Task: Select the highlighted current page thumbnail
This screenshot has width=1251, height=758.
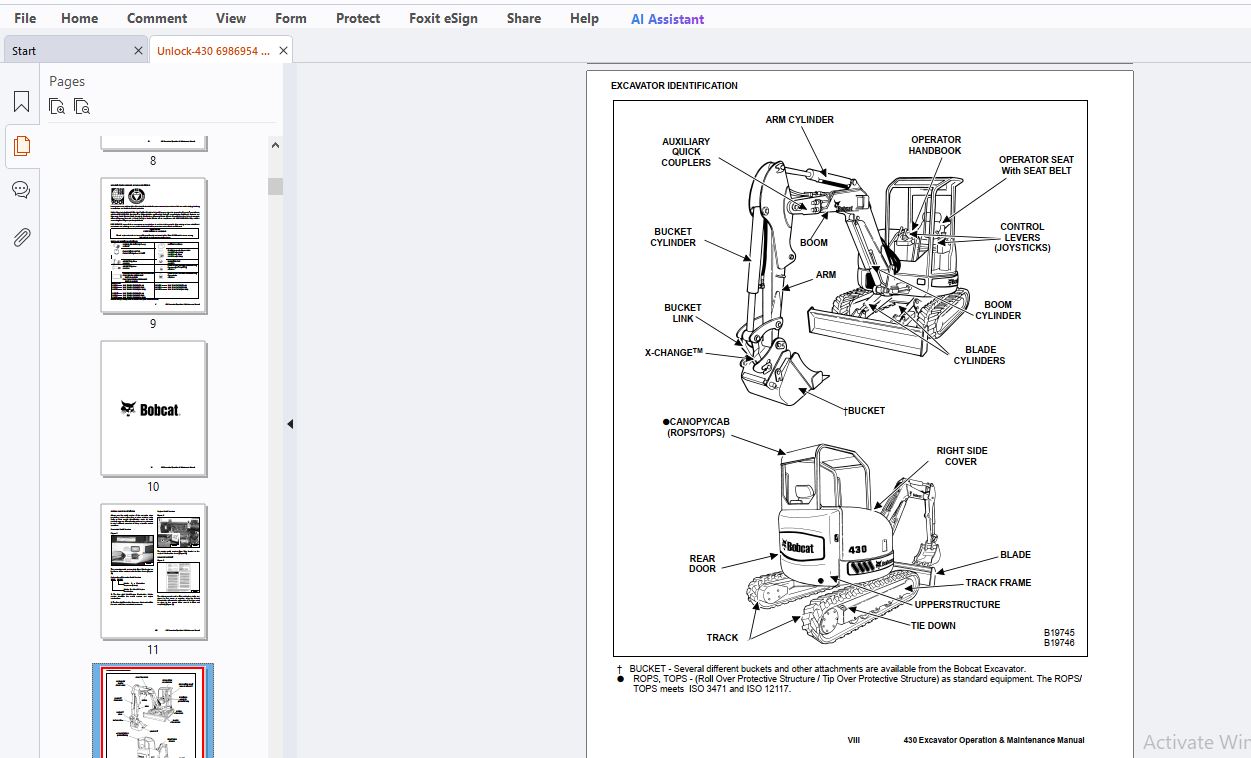Action: click(x=153, y=711)
